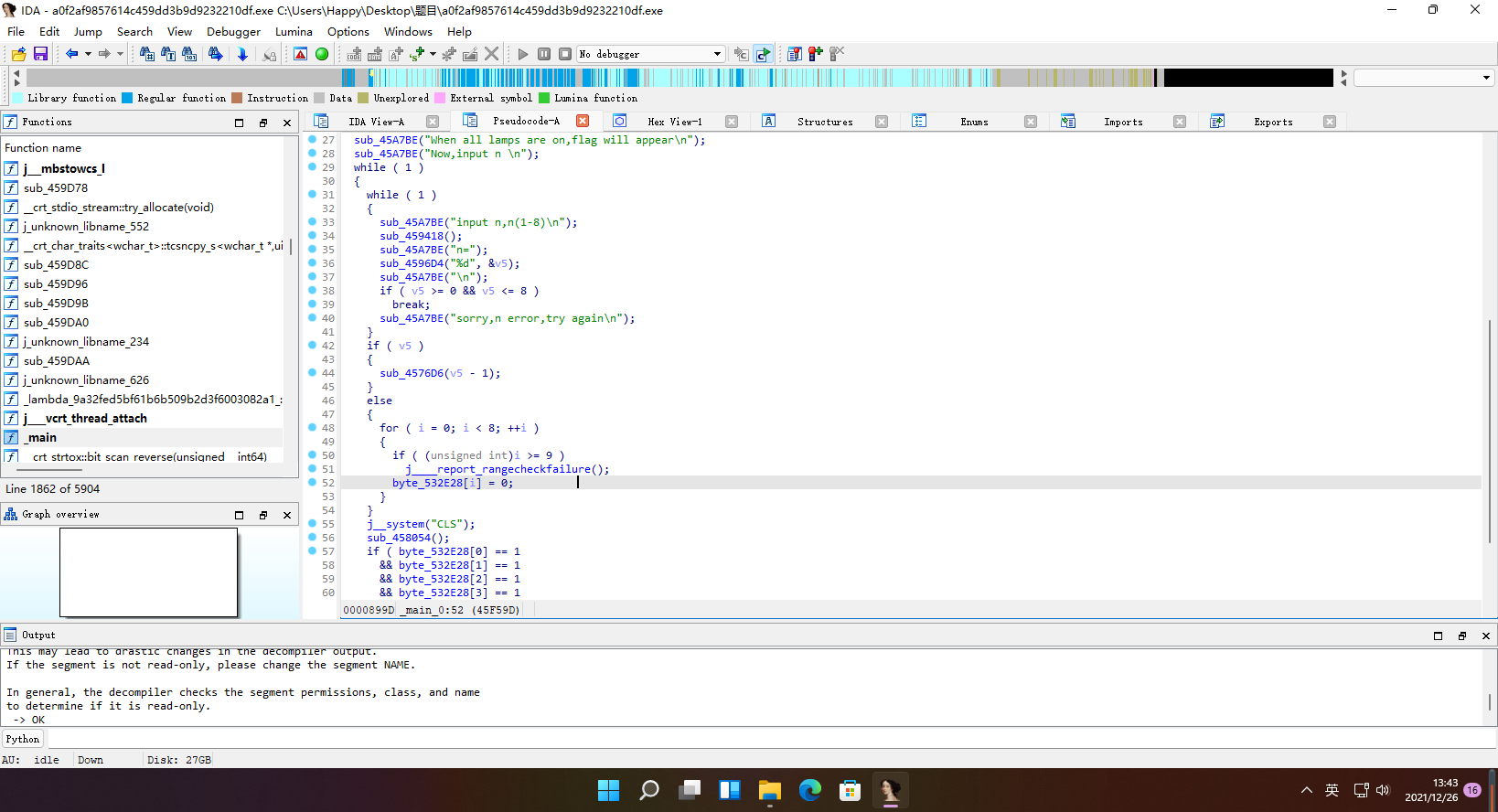Select sub_459D78 in the Functions list
Screen dimensions: 1498x812
point(143,187)
